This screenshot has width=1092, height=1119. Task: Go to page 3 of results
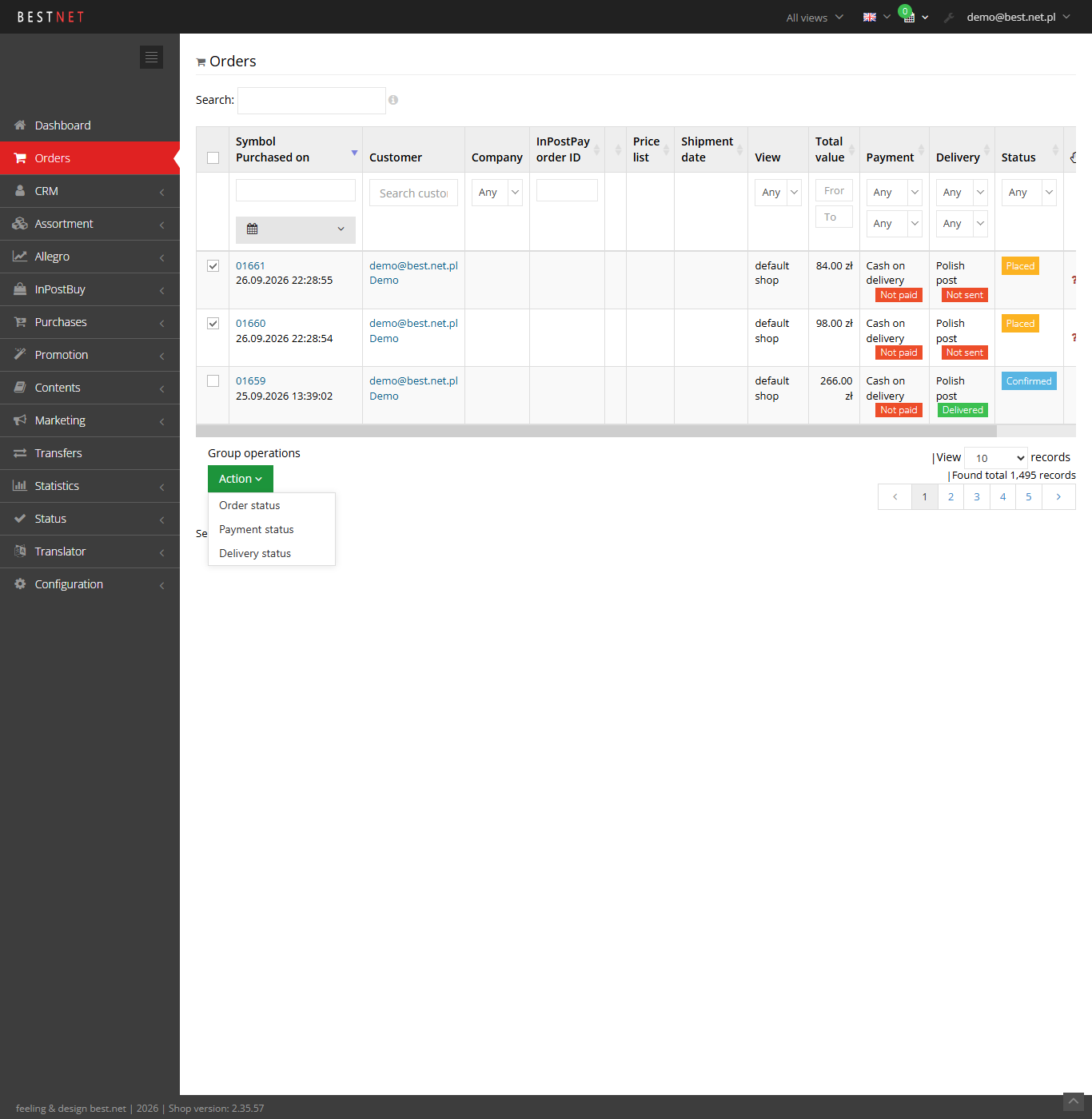(x=977, y=496)
